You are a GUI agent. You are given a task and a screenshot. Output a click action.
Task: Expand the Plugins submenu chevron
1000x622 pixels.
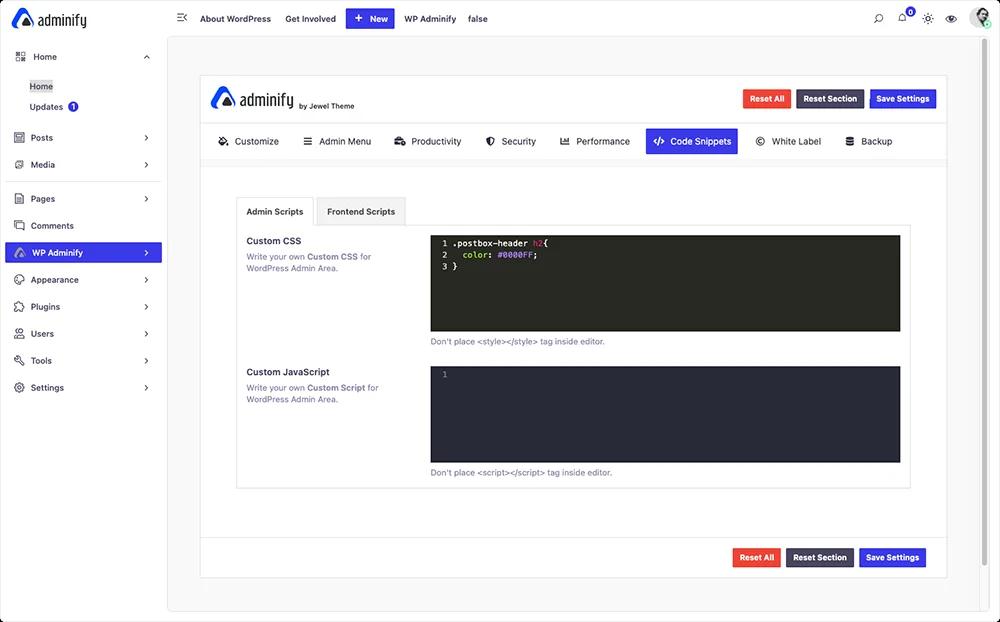tap(147, 307)
